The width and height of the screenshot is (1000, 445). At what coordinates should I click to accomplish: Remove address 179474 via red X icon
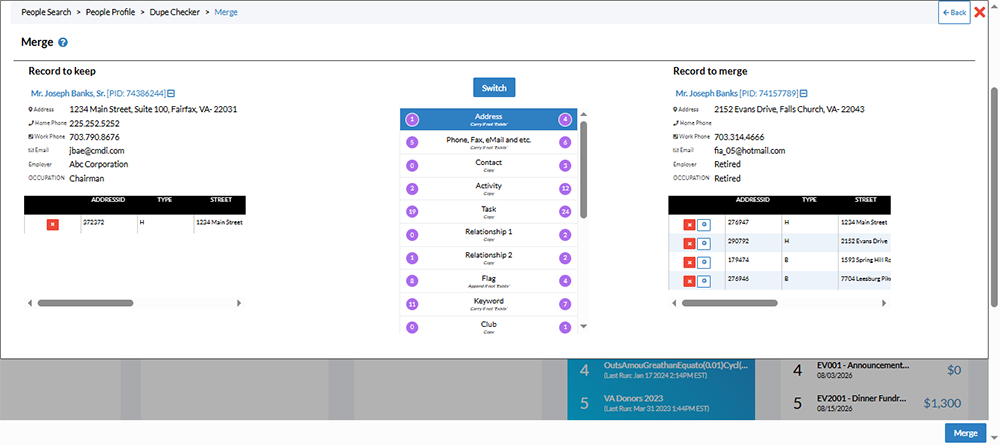point(689,262)
